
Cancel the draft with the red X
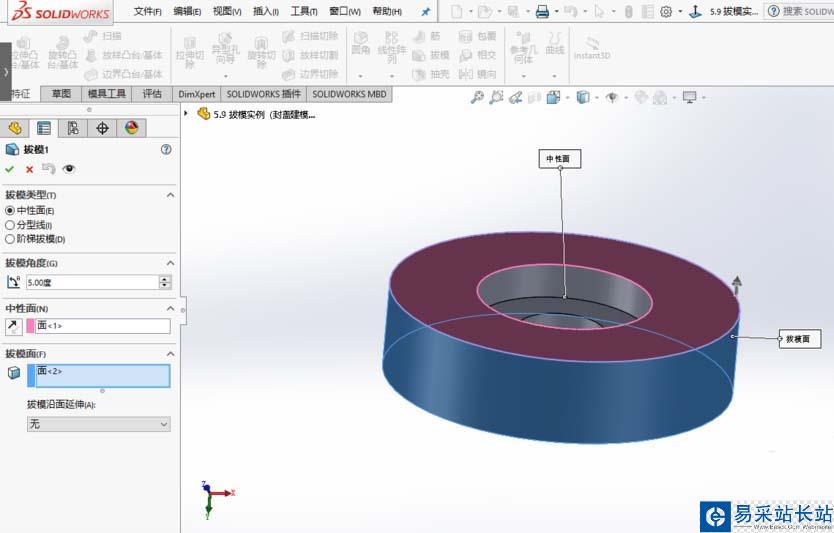coord(29,169)
